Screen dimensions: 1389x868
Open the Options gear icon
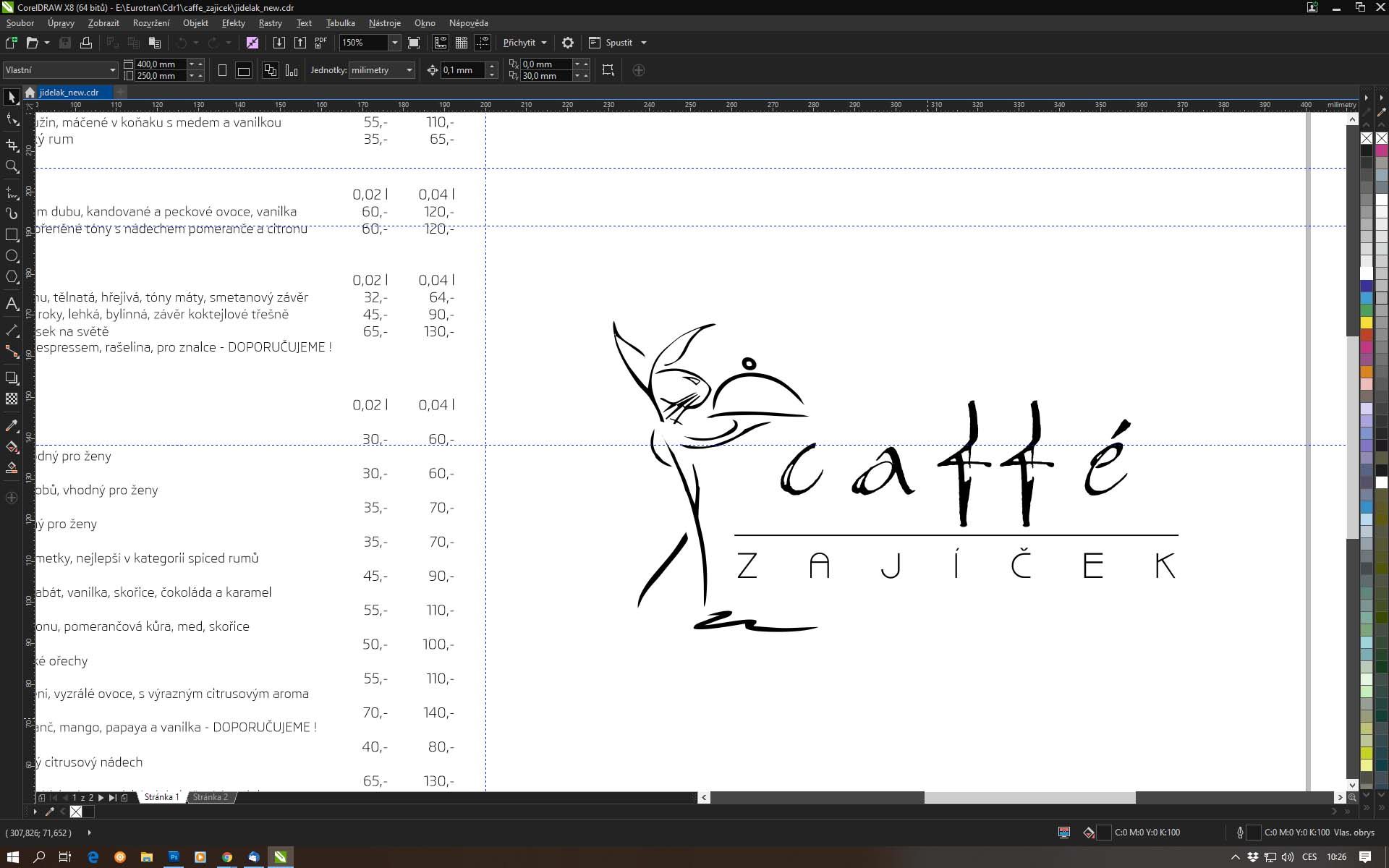pos(568,43)
